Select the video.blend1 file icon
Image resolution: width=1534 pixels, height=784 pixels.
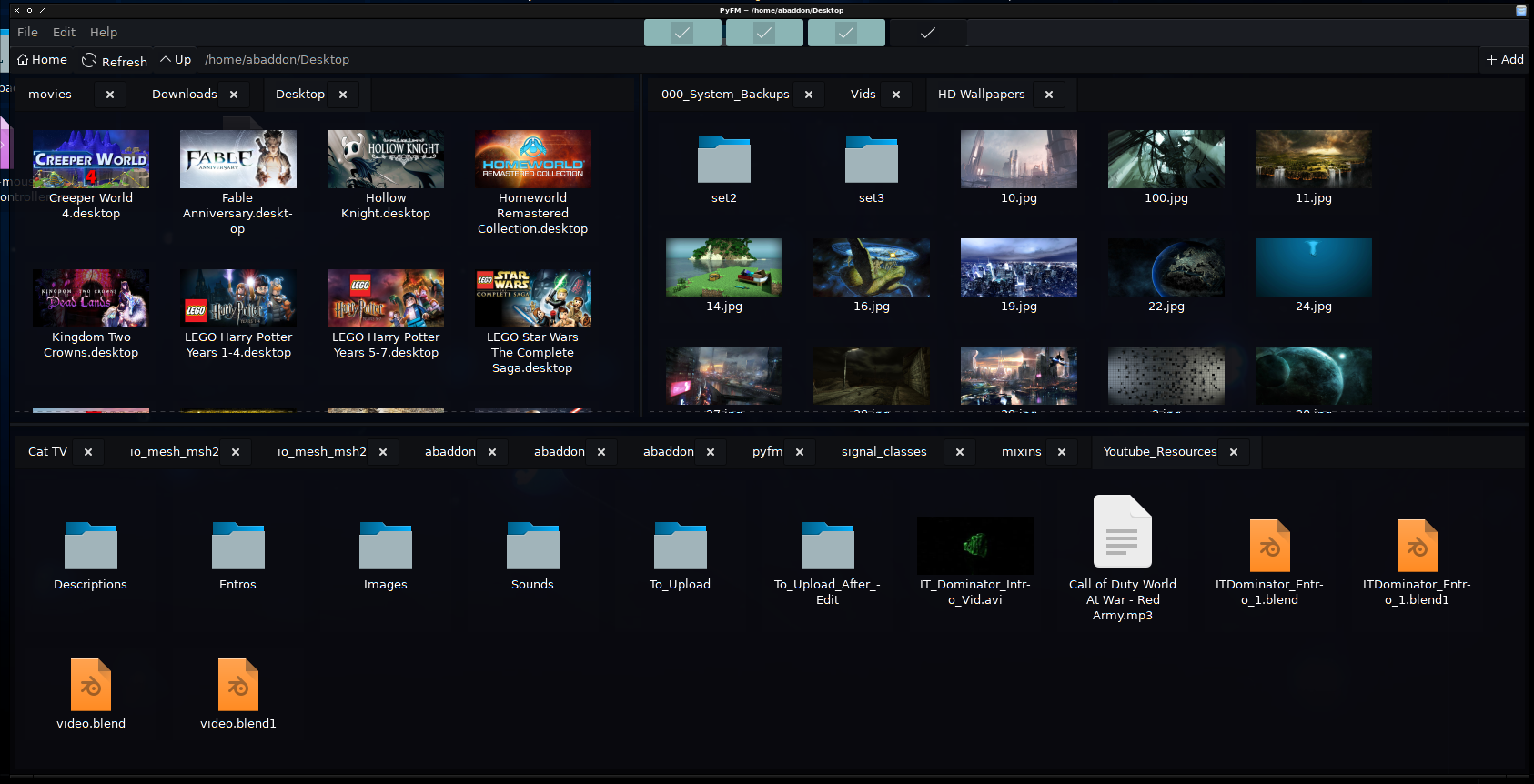point(238,685)
